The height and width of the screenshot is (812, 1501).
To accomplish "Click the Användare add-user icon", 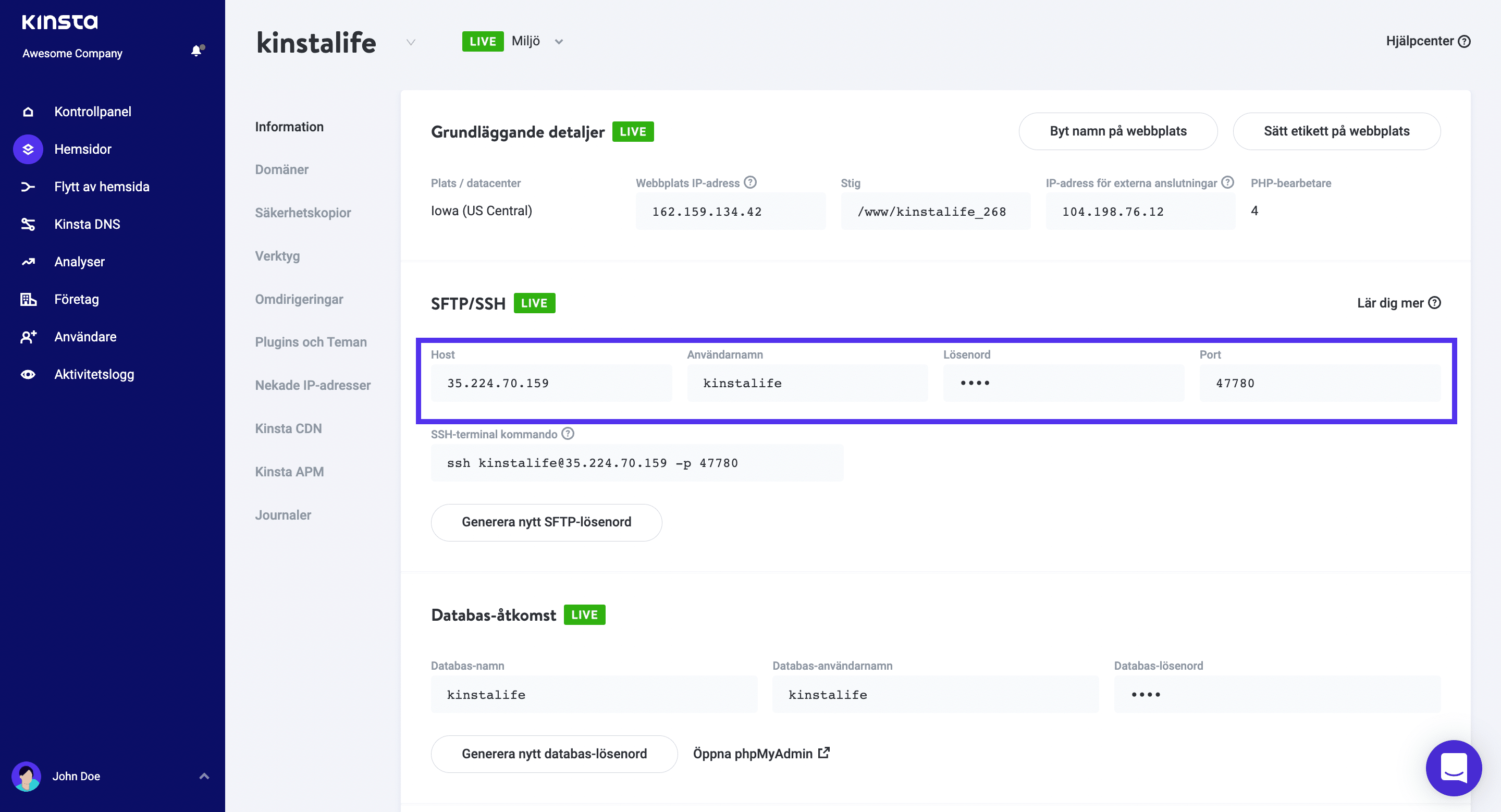I will pos(28,337).
